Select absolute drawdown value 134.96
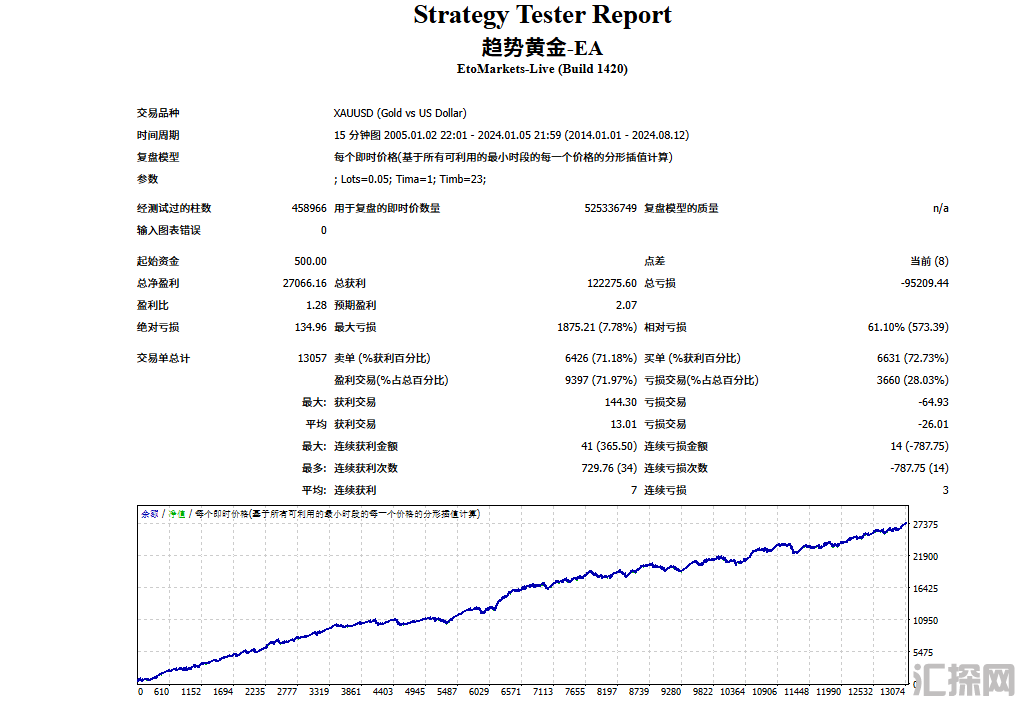The width and height of the screenshot is (1035, 704). (x=310, y=327)
